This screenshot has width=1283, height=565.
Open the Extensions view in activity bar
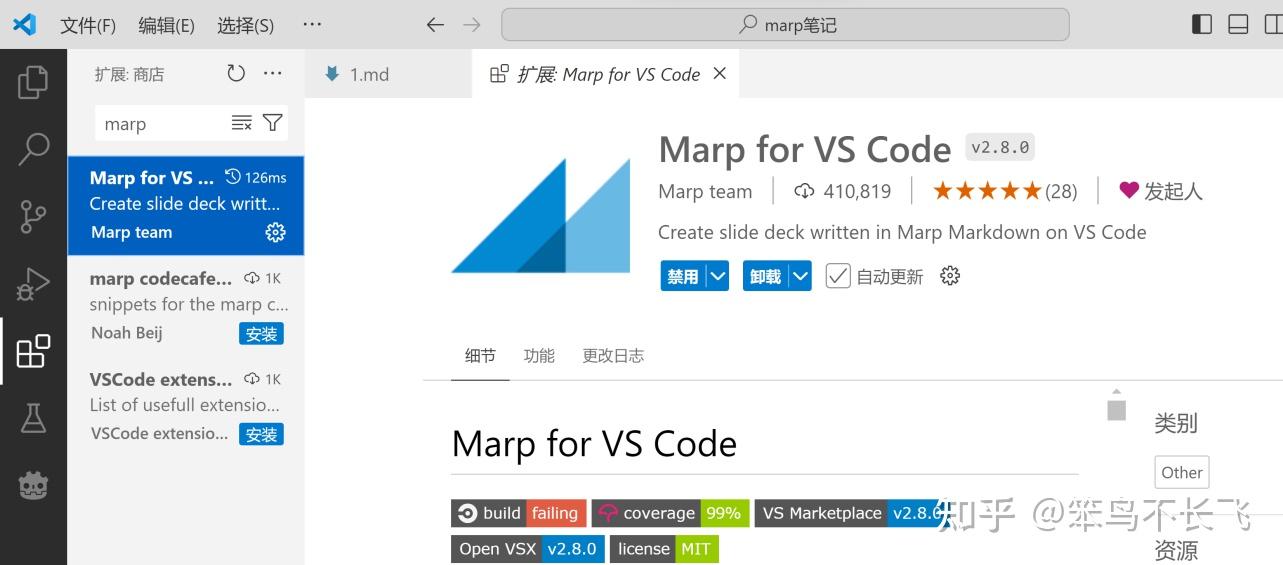tap(33, 351)
